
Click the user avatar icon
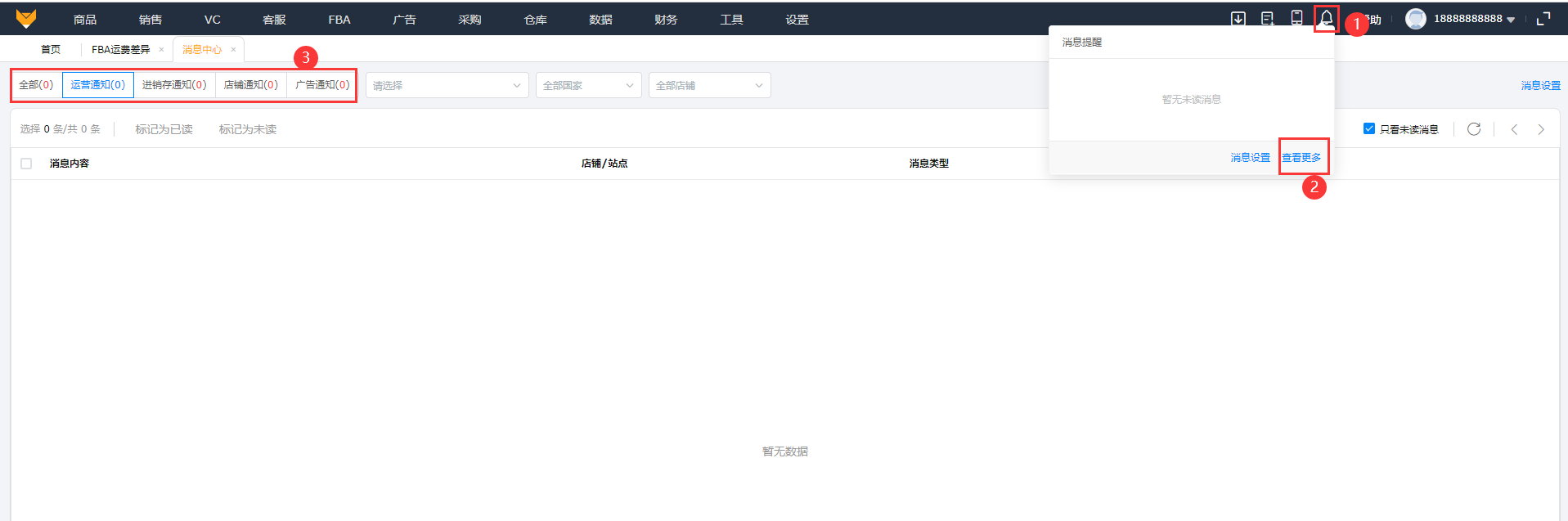[x=1415, y=19]
